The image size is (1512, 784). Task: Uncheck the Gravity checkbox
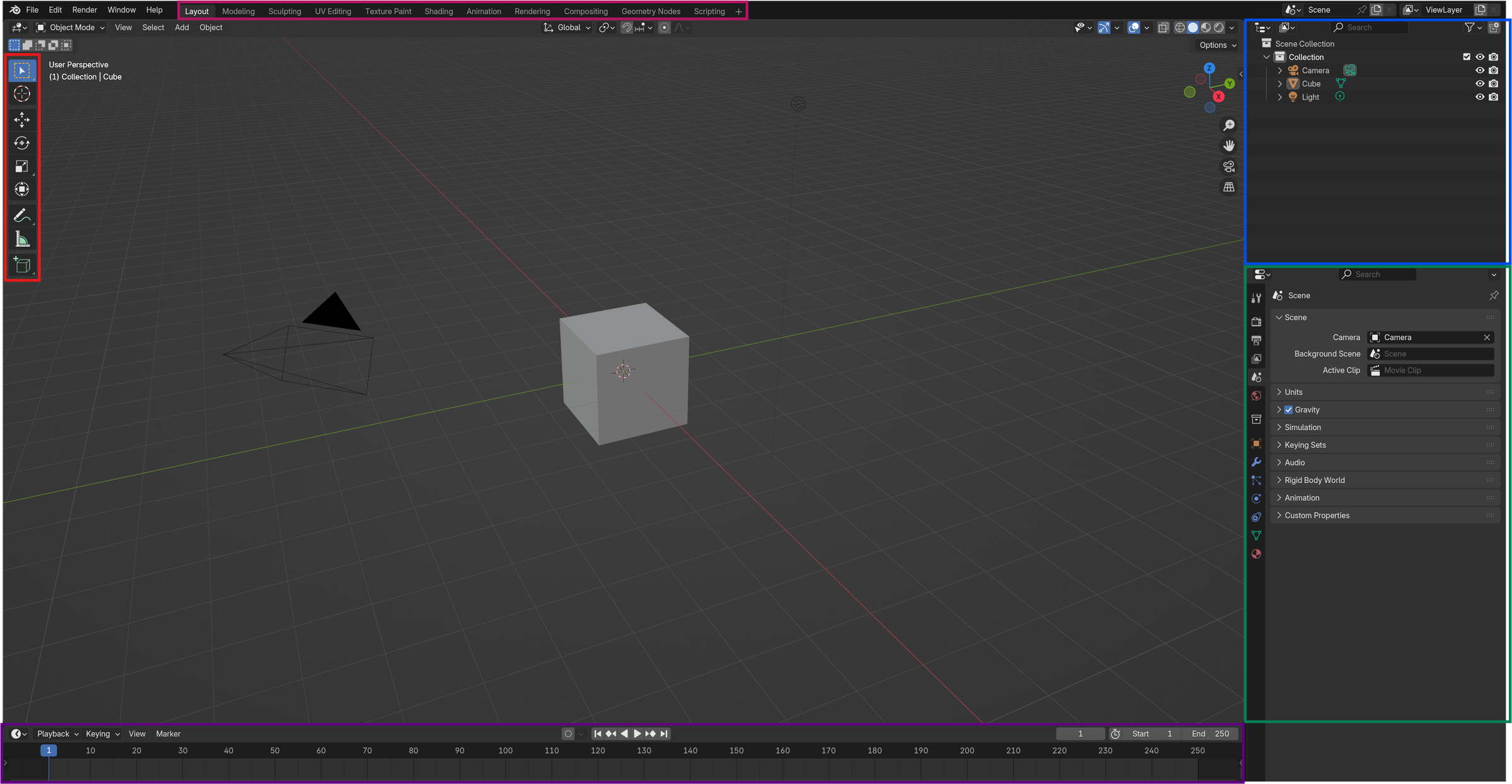click(x=1288, y=409)
